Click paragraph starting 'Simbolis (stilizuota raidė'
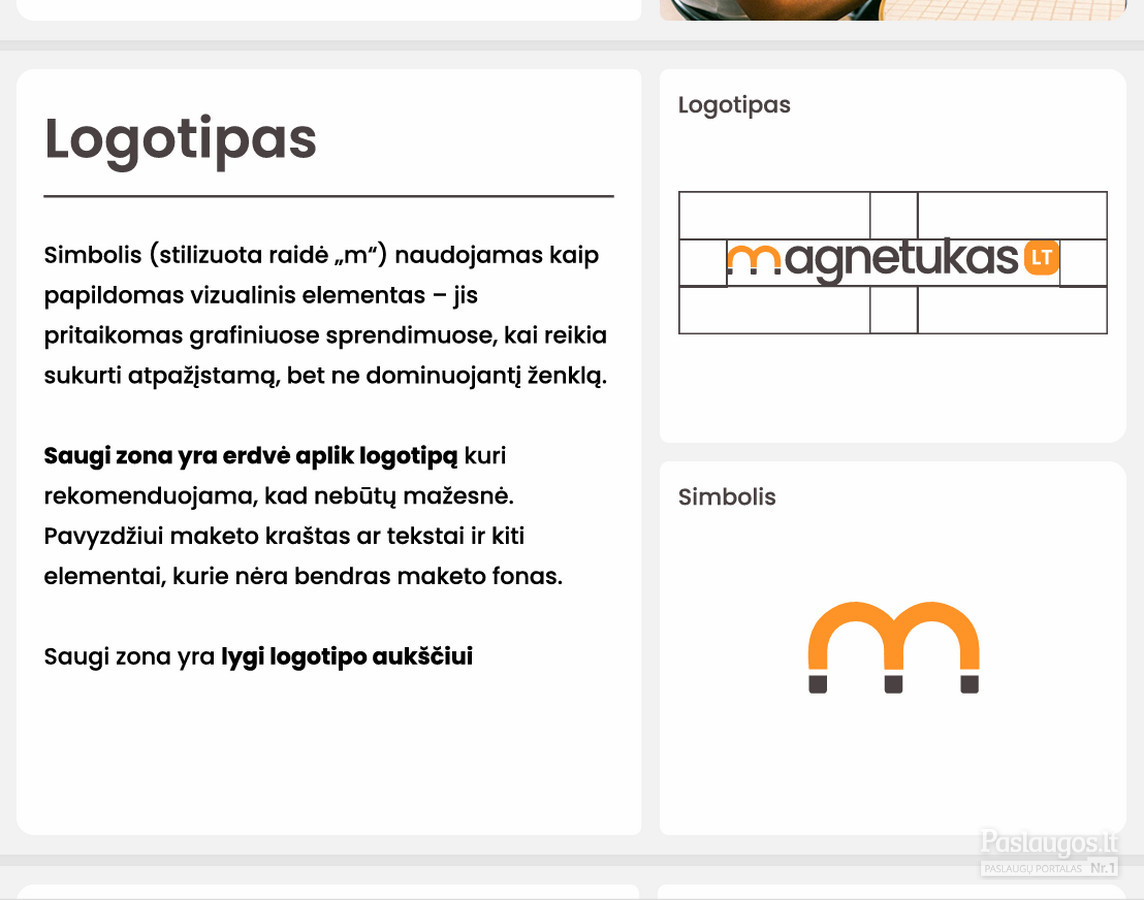 point(325,315)
